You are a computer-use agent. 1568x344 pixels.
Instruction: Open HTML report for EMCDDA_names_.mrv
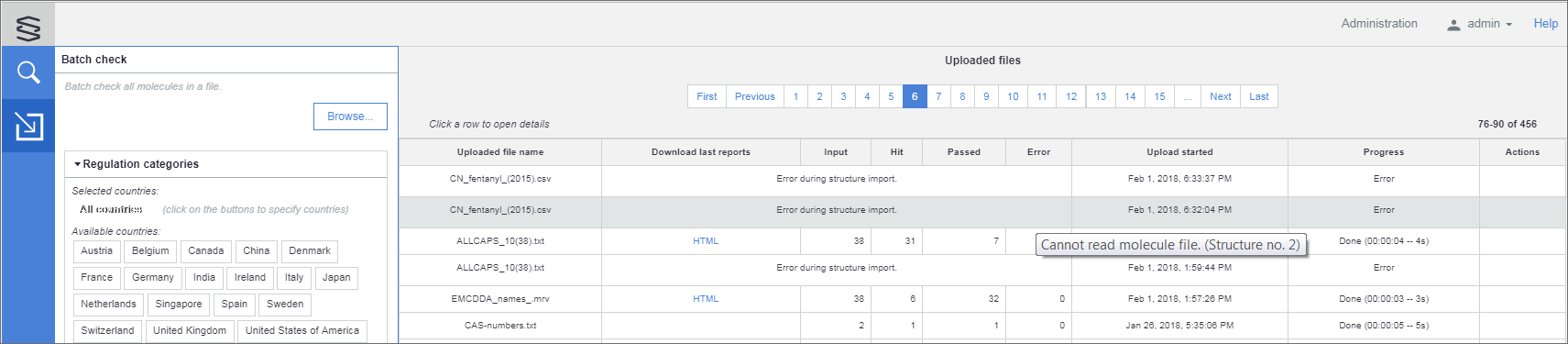pos(706,299)
